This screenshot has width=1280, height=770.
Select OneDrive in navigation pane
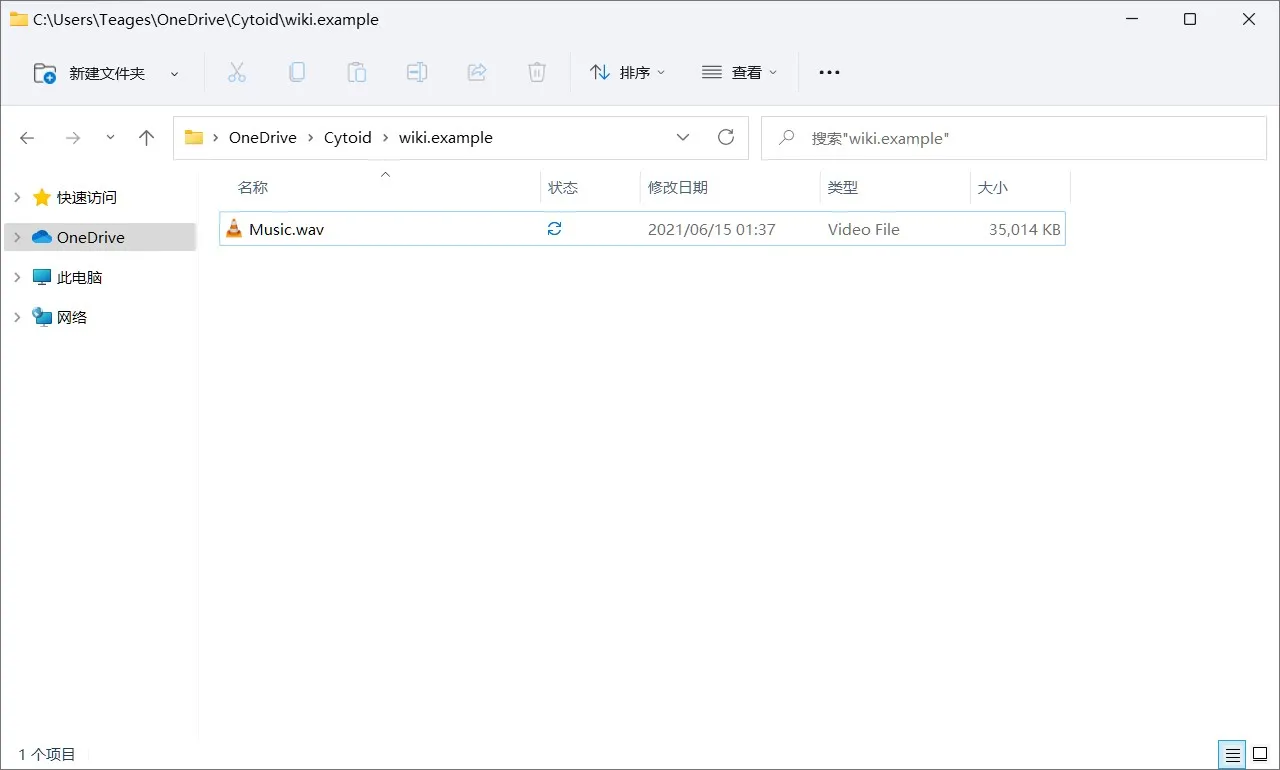coord(90,237)
